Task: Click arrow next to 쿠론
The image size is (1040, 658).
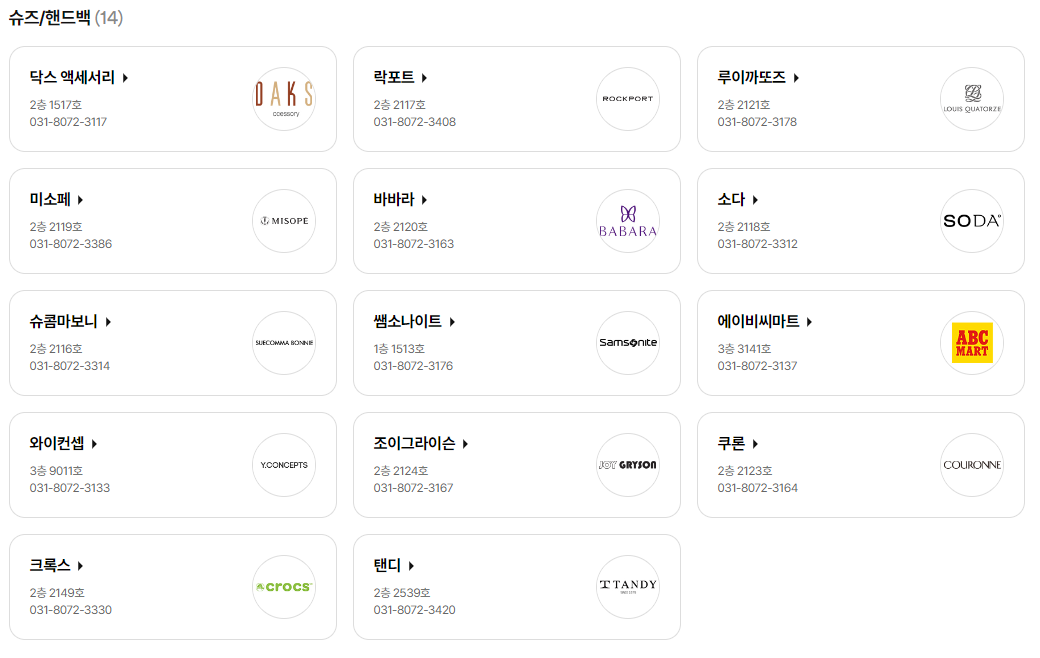Action: click(x=755, y=444)
